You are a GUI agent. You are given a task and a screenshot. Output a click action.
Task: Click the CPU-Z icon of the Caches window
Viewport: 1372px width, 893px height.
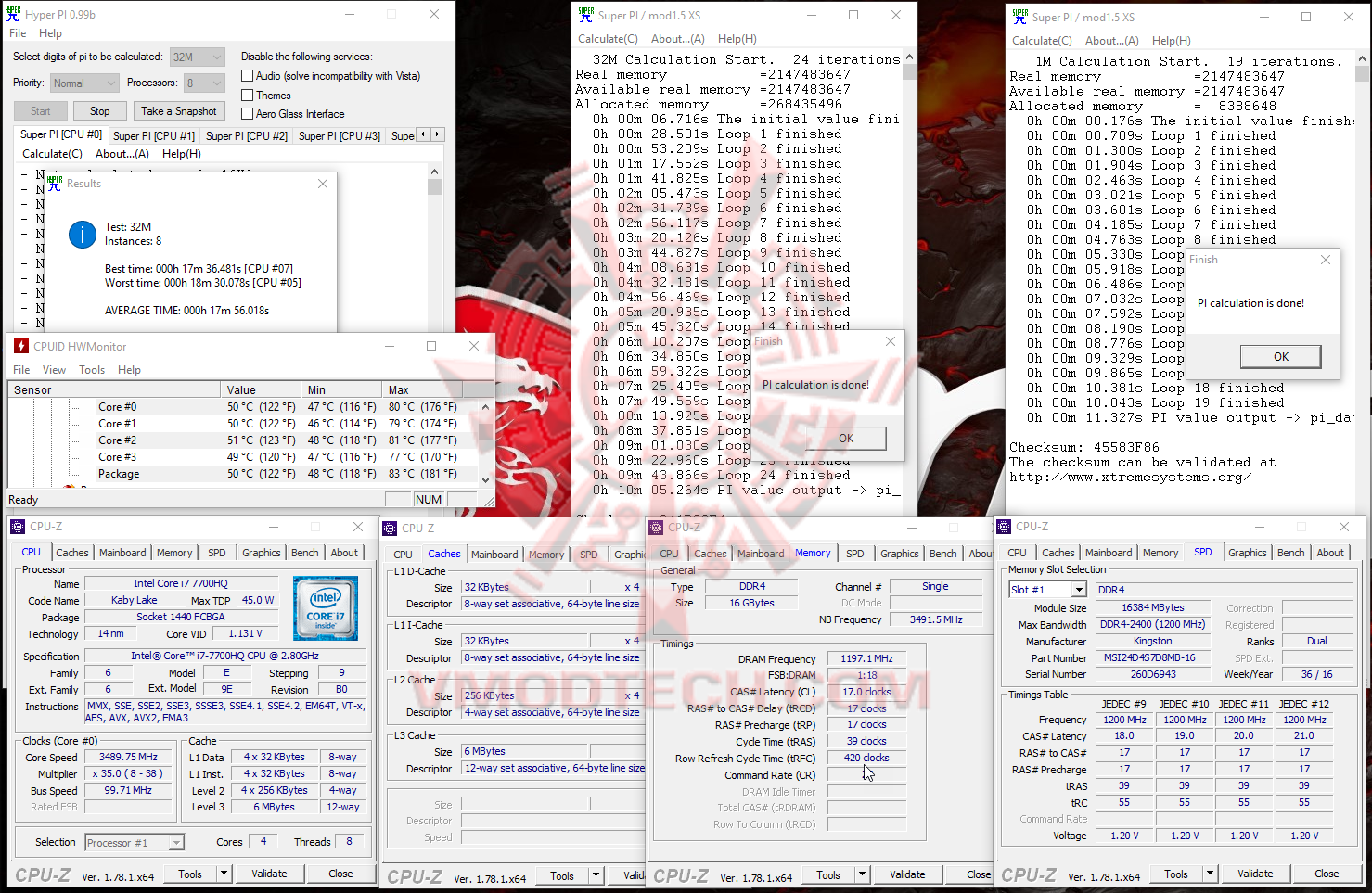(390, 528)
